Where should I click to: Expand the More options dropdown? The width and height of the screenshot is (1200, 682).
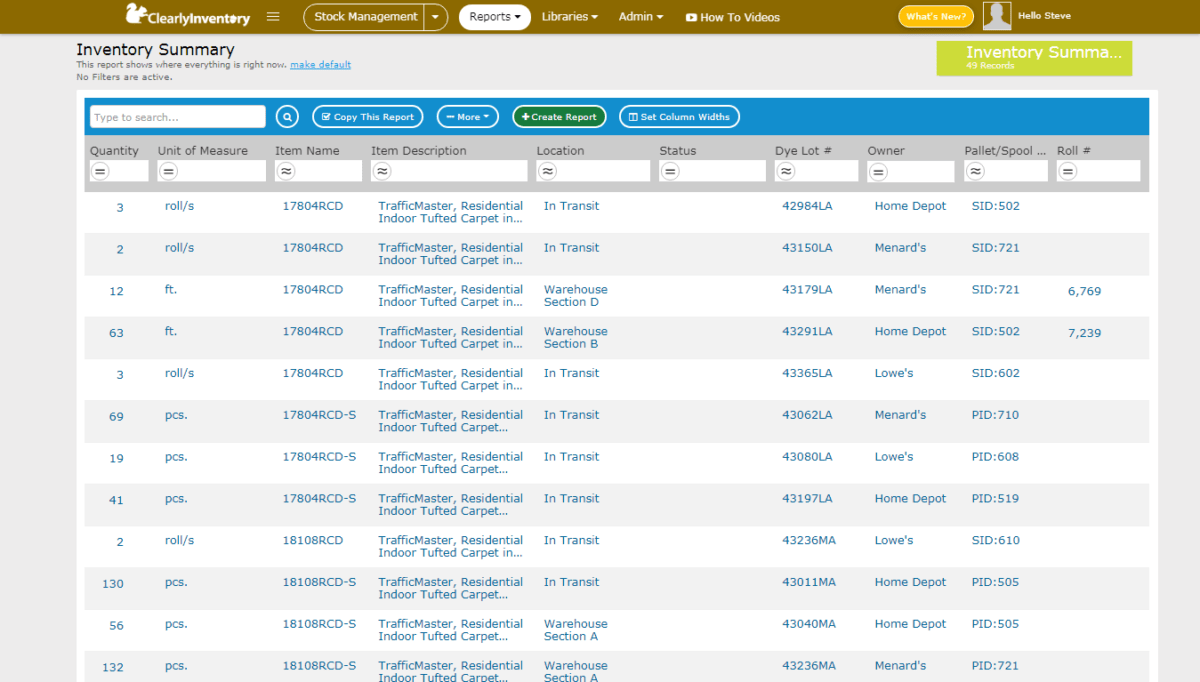click(467, 116)
